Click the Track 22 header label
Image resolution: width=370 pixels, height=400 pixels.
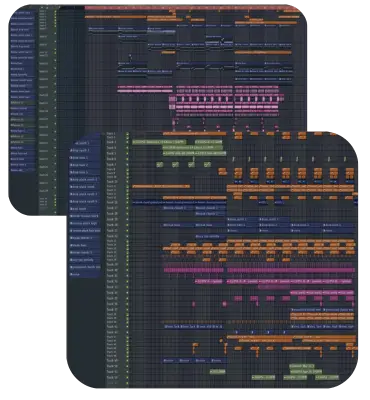pos(112,236)
